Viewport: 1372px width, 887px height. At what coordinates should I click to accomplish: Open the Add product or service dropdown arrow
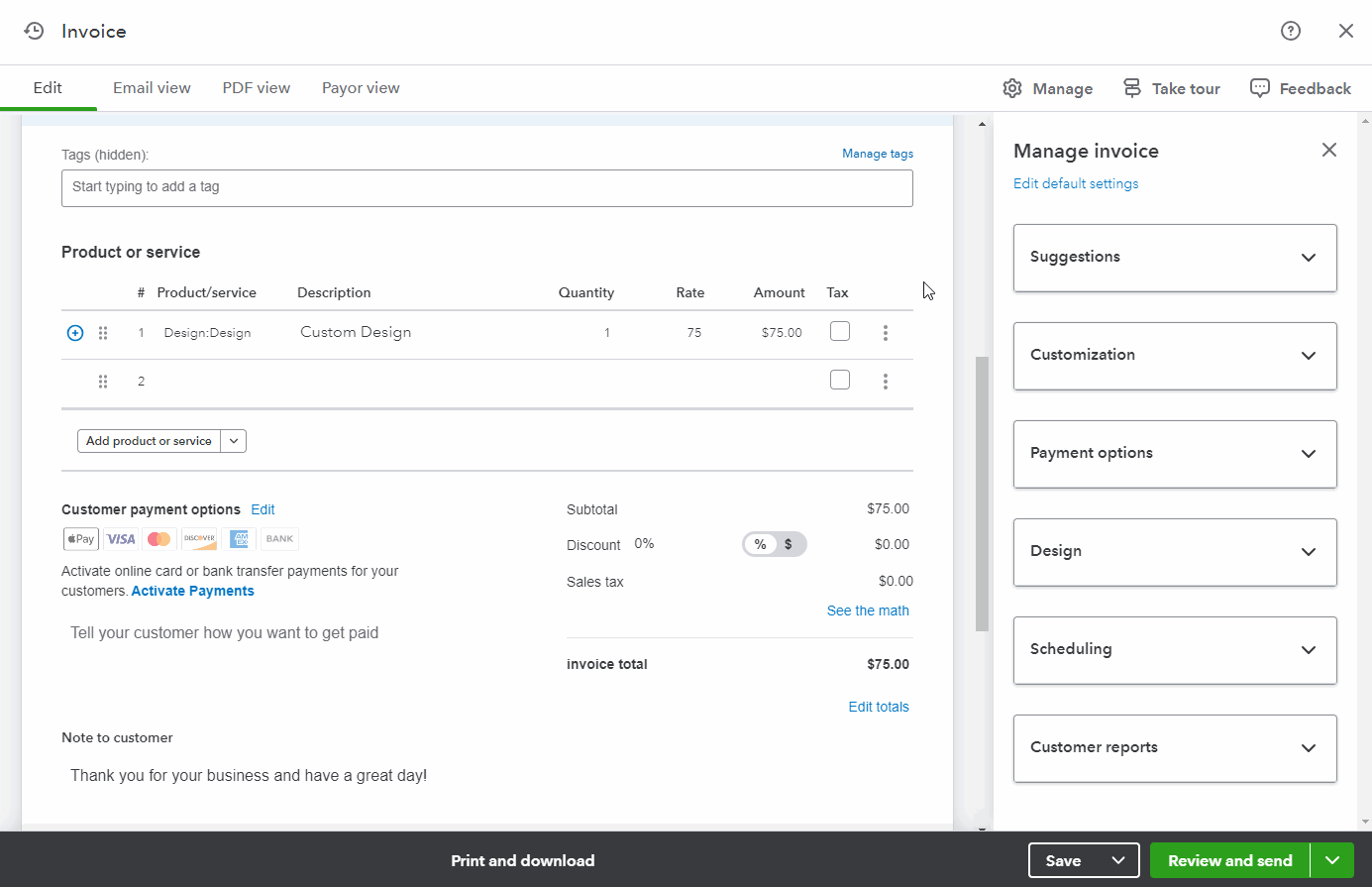[234, 441]
